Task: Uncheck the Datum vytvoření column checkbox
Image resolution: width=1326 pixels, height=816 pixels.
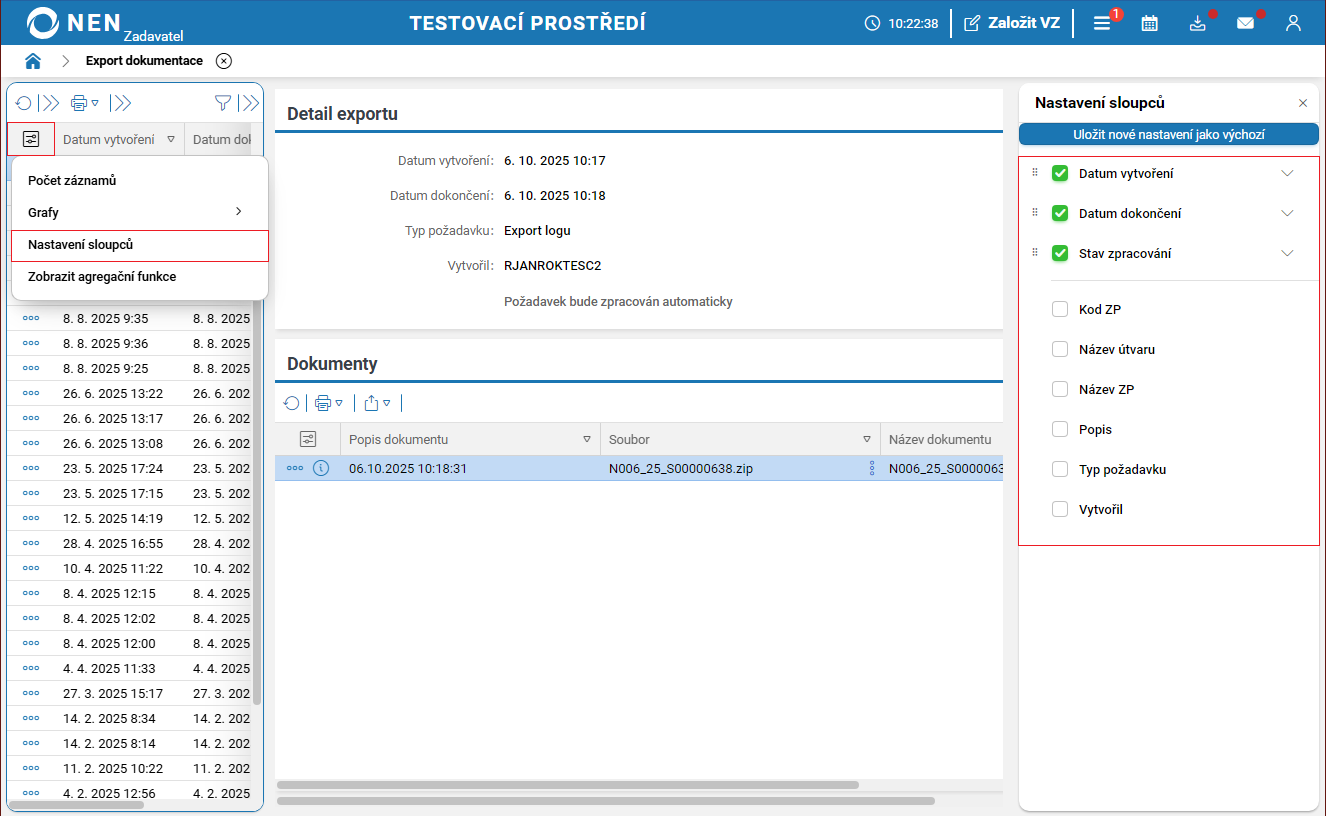Action: click(x=1060, y=174)
